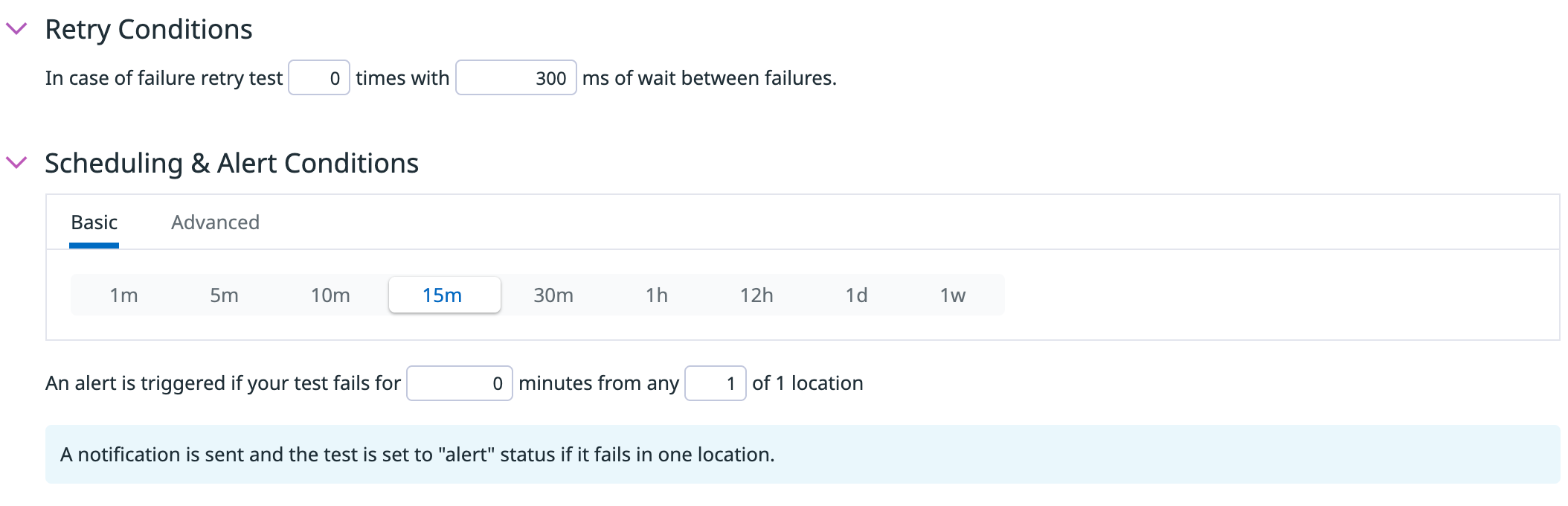Select the 15m frequency option
The image size is (1568, 506).
444,295
